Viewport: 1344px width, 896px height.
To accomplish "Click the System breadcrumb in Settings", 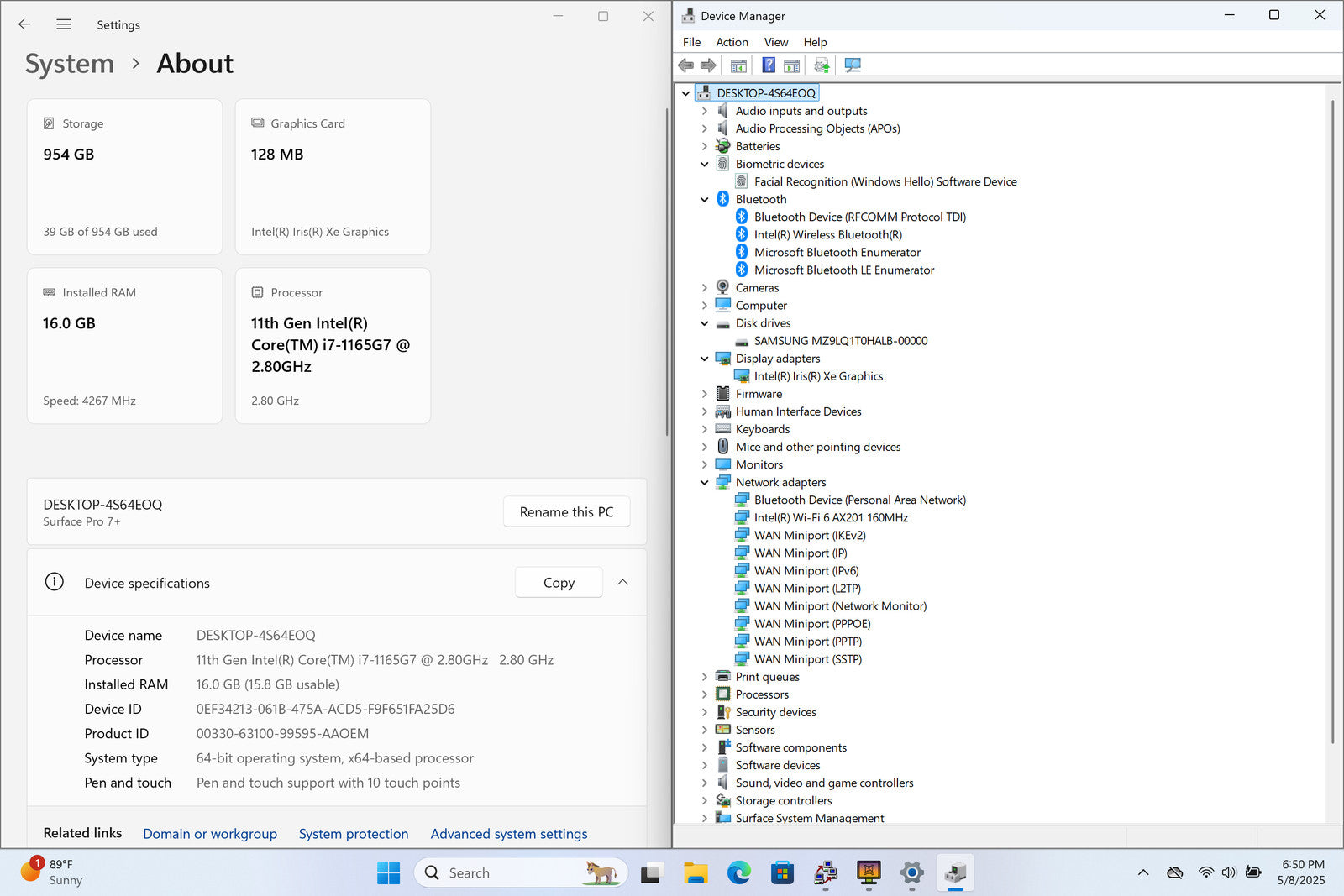I will pyautogui.click(x=70, y=64).
